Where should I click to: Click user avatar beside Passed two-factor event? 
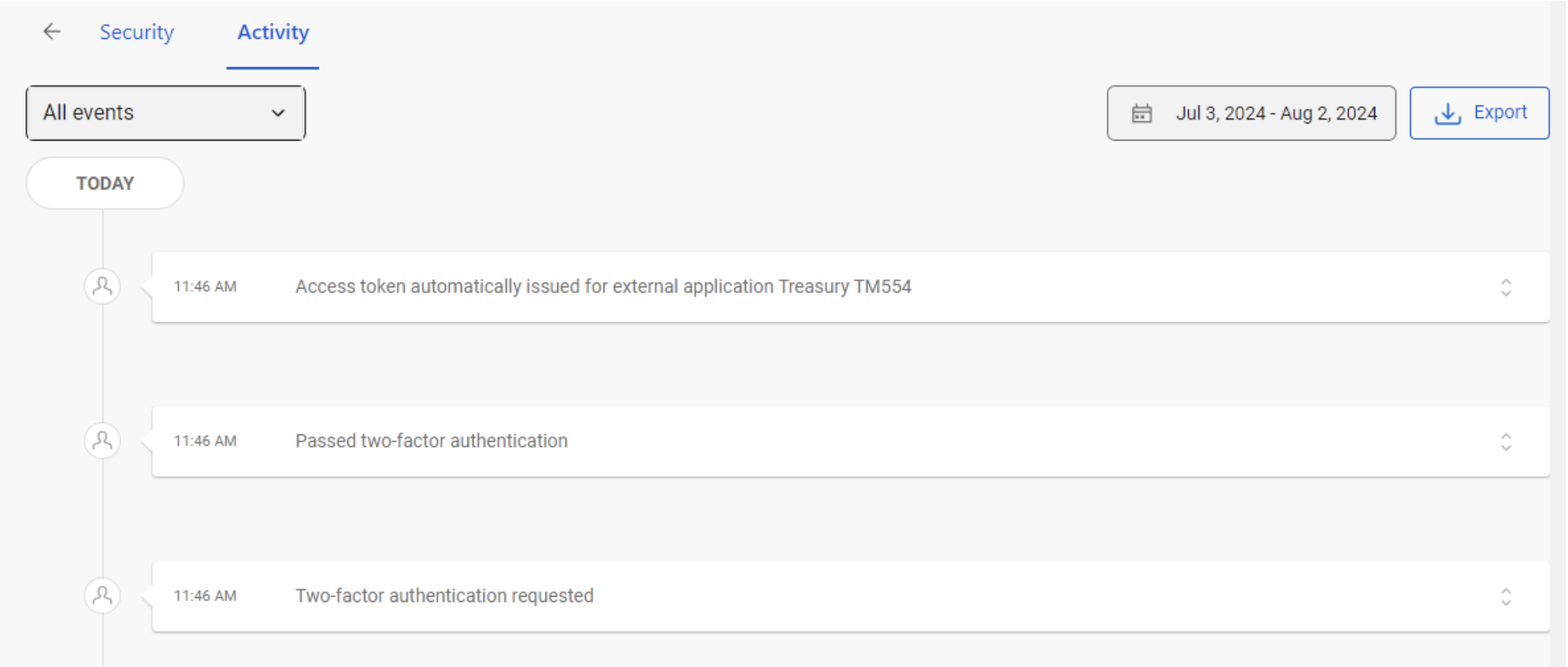click(x=102, y=441)
